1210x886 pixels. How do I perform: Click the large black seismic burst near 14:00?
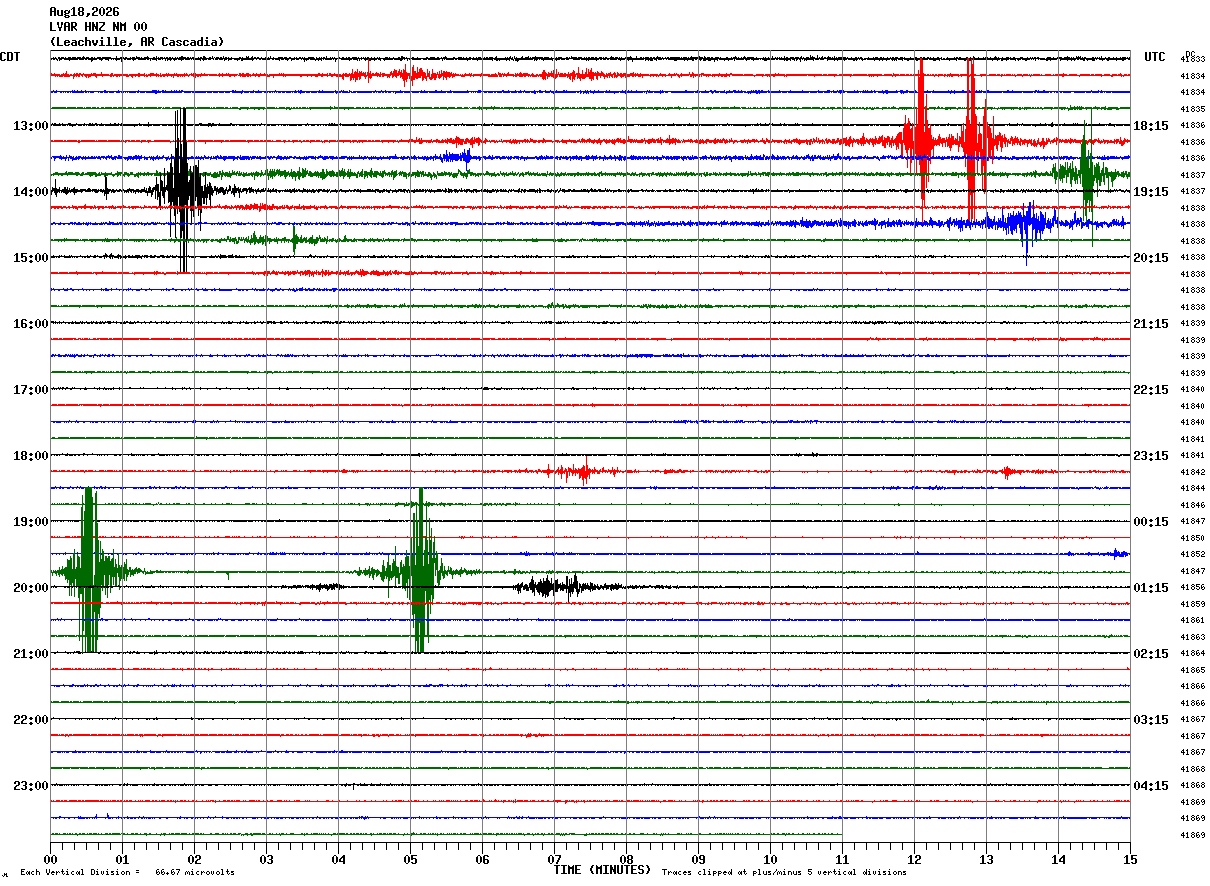click(x=181, y=190)
